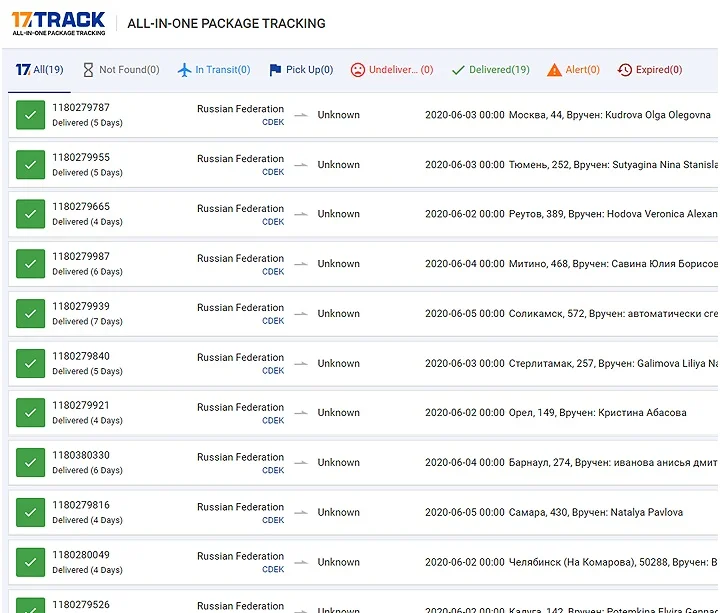Click green check for package 1180279840
The height and width of the screenshot is (613, 720).
[30, 363]
